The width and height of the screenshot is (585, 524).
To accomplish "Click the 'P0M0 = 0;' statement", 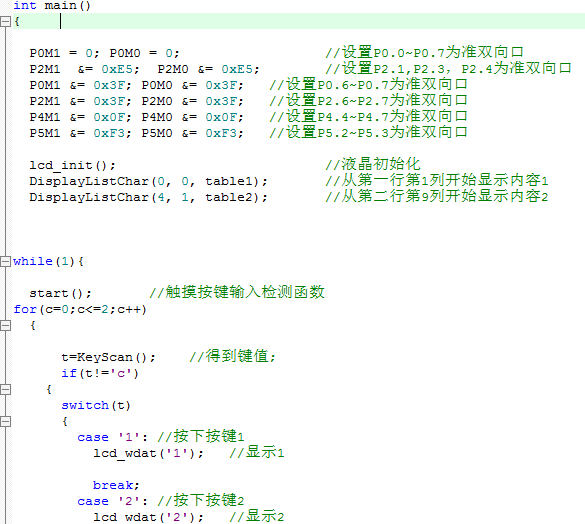I will [x=144, y=53].
